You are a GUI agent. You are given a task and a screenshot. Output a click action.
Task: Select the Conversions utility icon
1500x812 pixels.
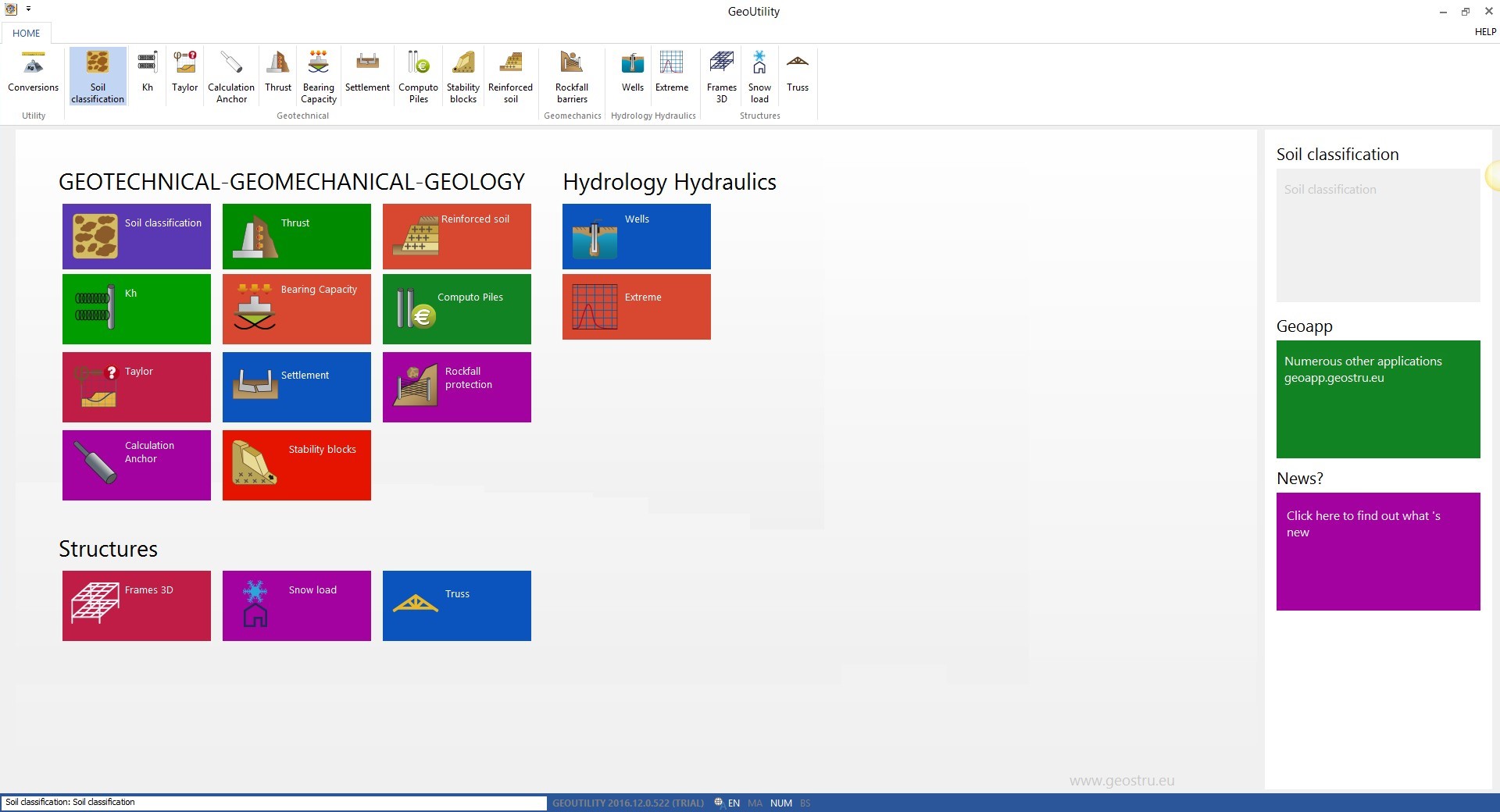[x=33, y=74]
